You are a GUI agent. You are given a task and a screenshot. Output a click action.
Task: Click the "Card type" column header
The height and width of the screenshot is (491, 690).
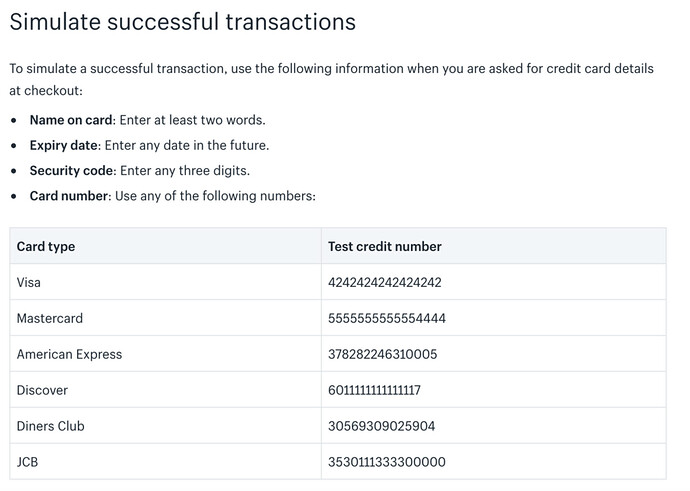pos(46,246)
